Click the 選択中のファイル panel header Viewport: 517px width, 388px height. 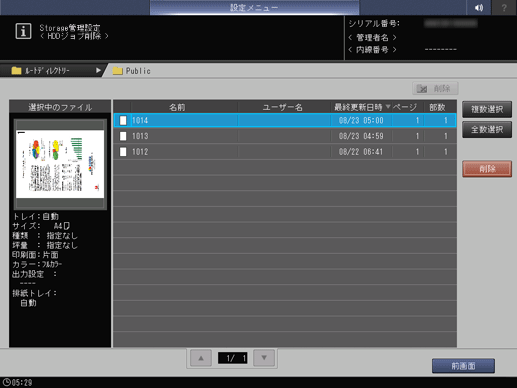60,107
